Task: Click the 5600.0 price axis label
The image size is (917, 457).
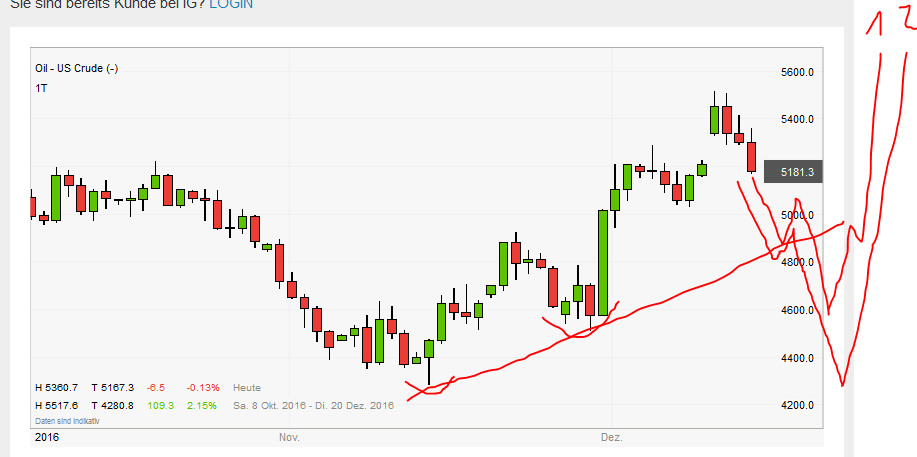Action: (797, 72)
